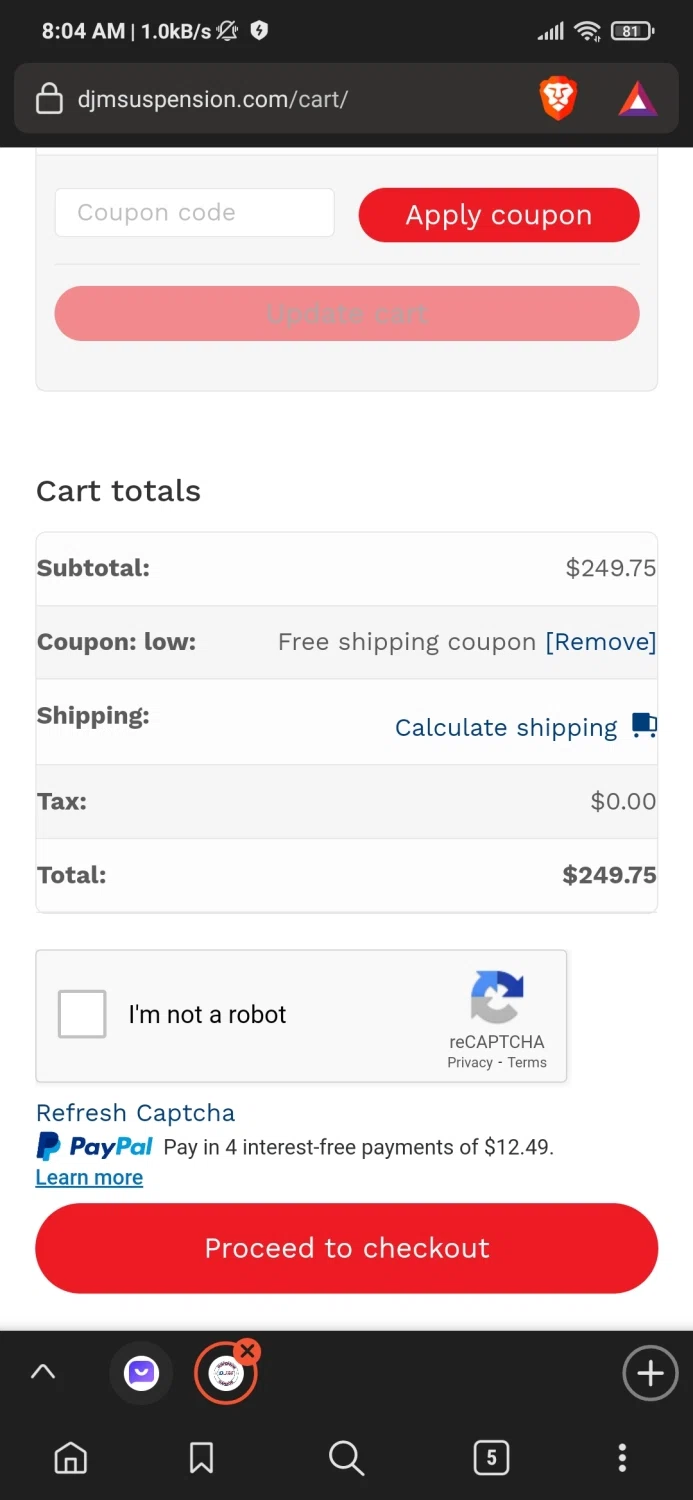The width and height of the screenshot is (693, 1500).
Task: Click the Apply coupon button
Action: (x=499, y=215)
